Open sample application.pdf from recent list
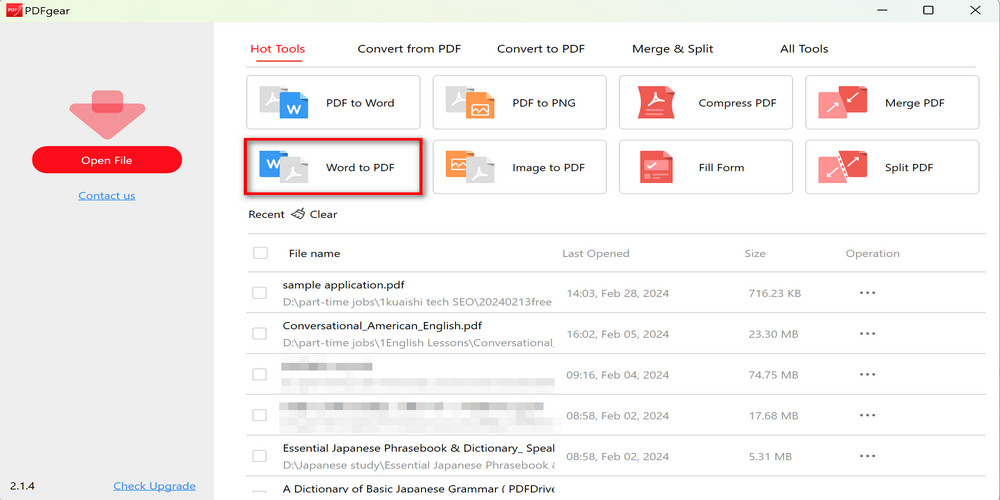The height and width of the screenshot is (500, 1000). (343, 285)
